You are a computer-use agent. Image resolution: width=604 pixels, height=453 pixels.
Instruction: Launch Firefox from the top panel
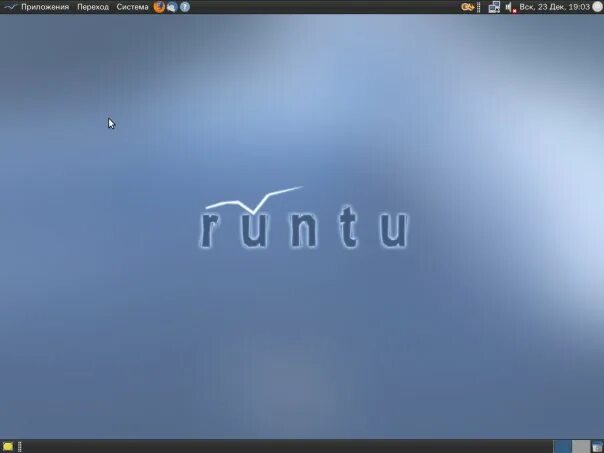coord(159,7)
